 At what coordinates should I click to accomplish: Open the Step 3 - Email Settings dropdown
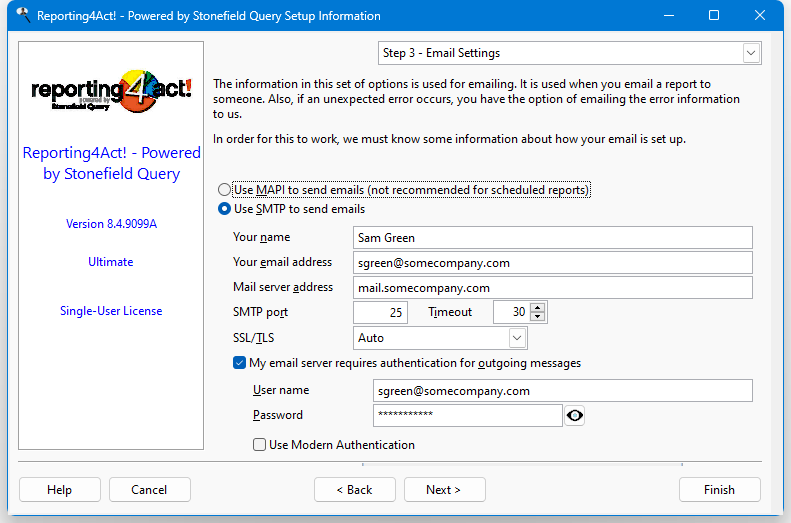pos(751,53)
